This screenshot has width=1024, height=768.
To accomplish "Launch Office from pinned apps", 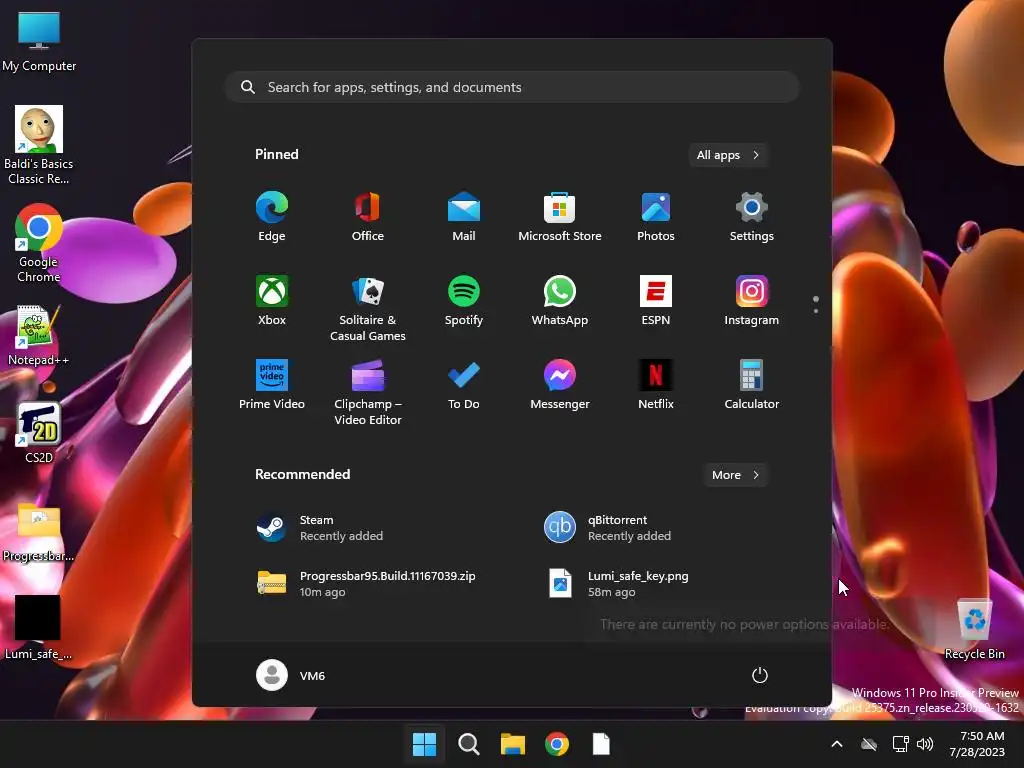I will point(368,217).
